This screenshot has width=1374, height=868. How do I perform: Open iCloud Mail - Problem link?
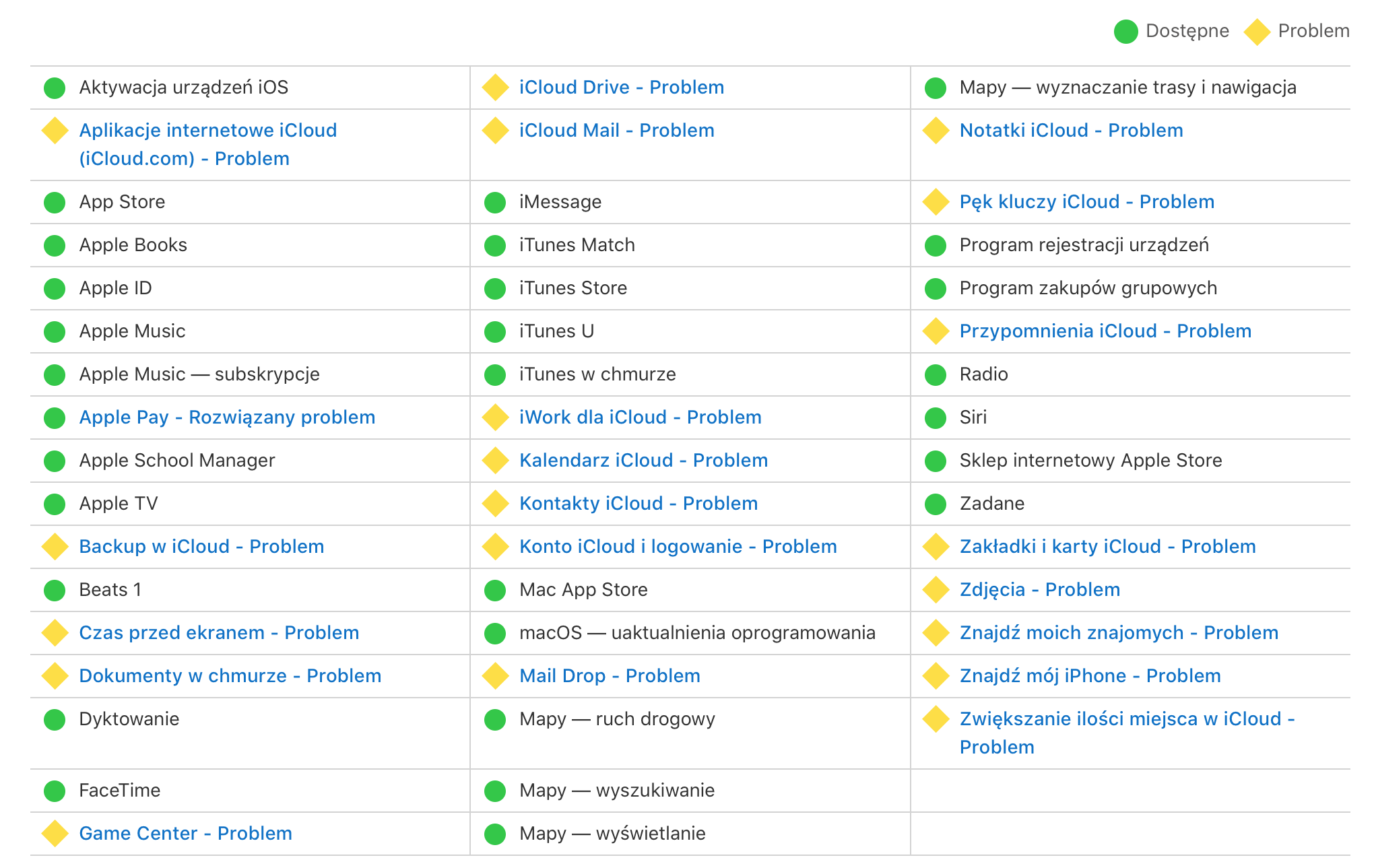[616, 131]
